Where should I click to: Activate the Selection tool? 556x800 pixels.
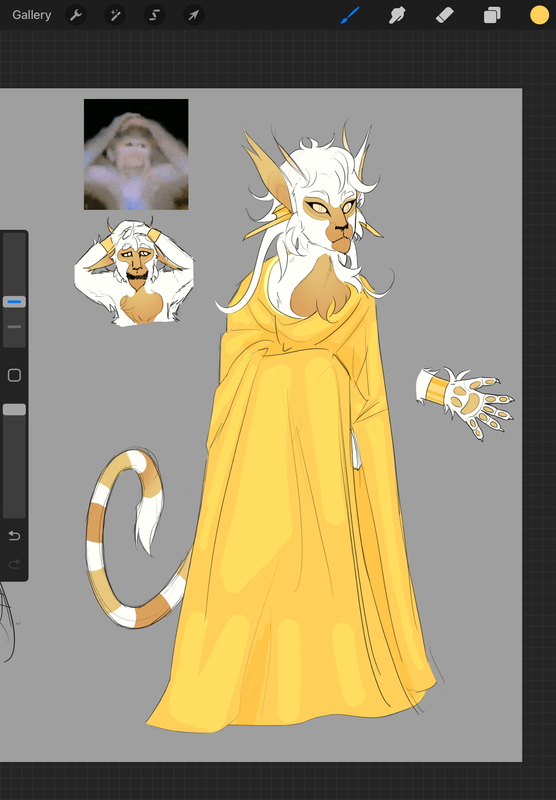[x=155, y=15]
